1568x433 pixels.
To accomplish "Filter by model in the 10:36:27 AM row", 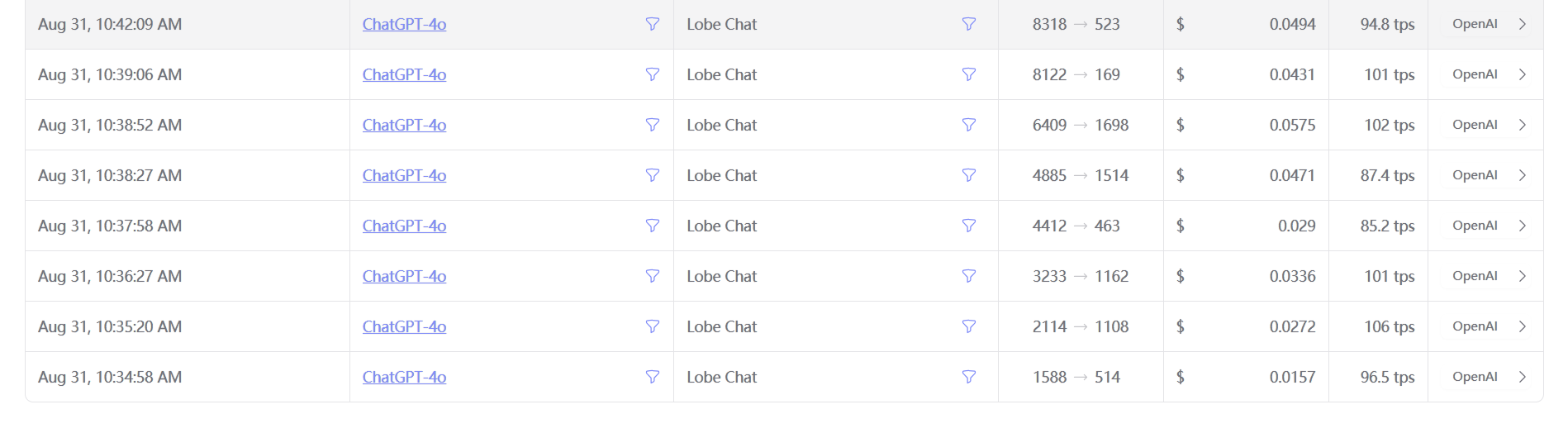I will pyautogui.click(x=653, y=276).
